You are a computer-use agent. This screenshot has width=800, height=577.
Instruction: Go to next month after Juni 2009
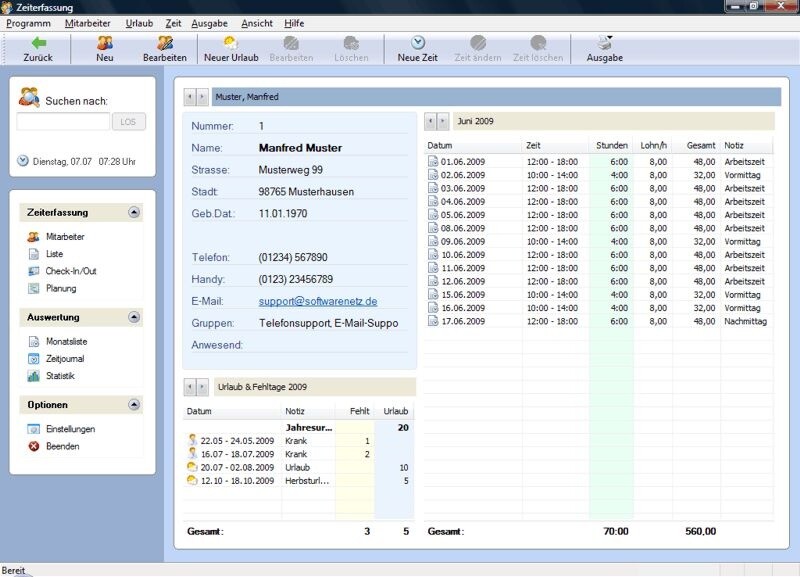coord(443,121)
